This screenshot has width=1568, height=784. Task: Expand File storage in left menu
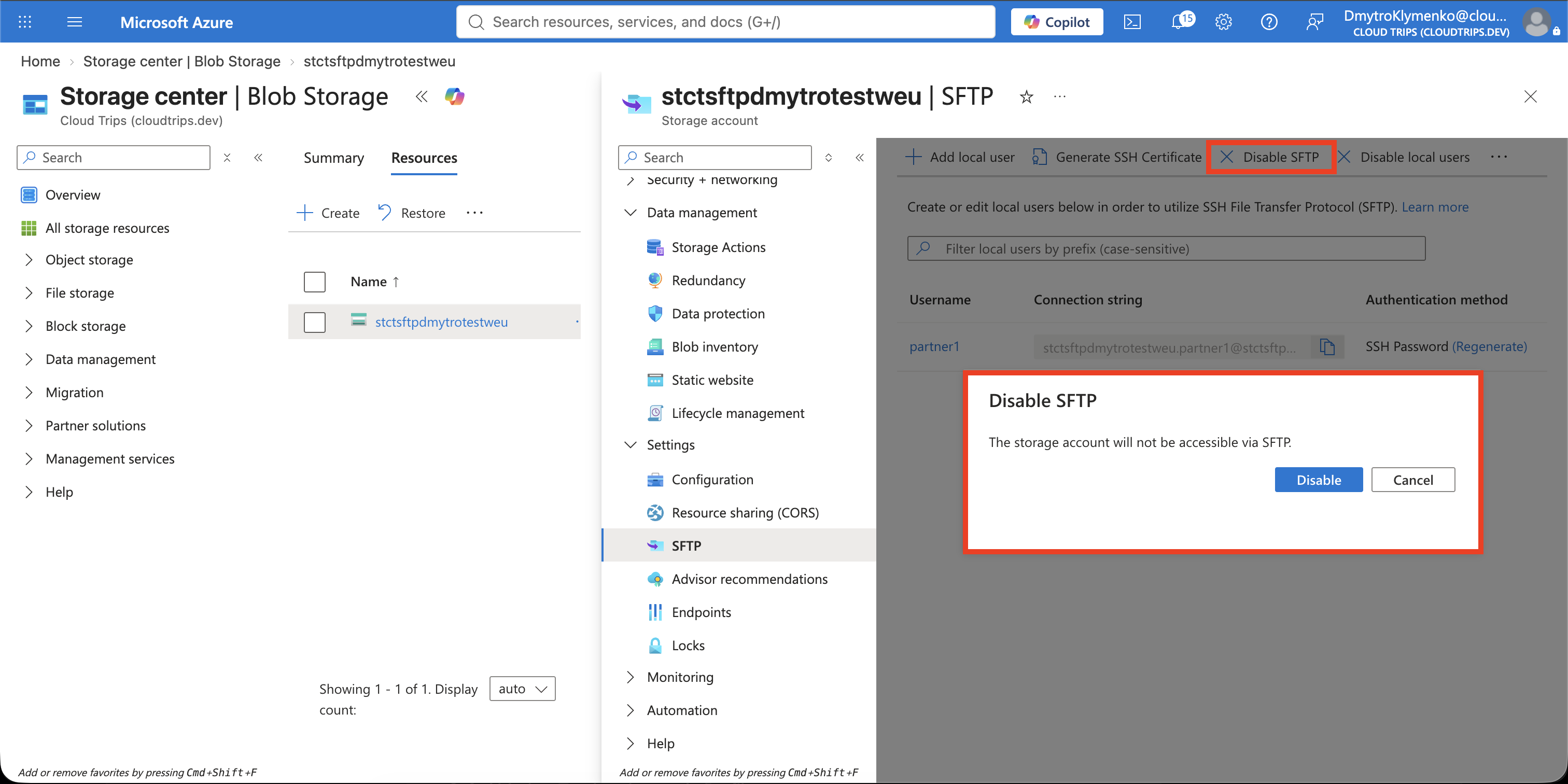pos(29,293)
